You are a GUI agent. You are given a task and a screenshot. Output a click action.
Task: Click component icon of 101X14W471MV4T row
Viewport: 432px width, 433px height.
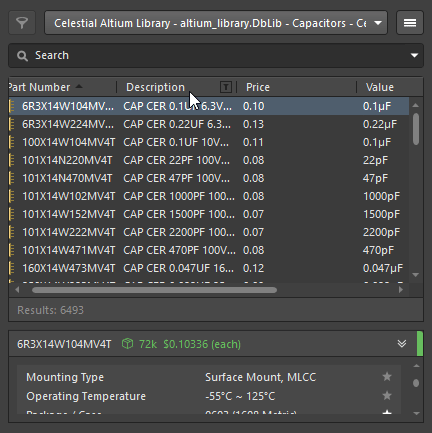tap(12, 250)
